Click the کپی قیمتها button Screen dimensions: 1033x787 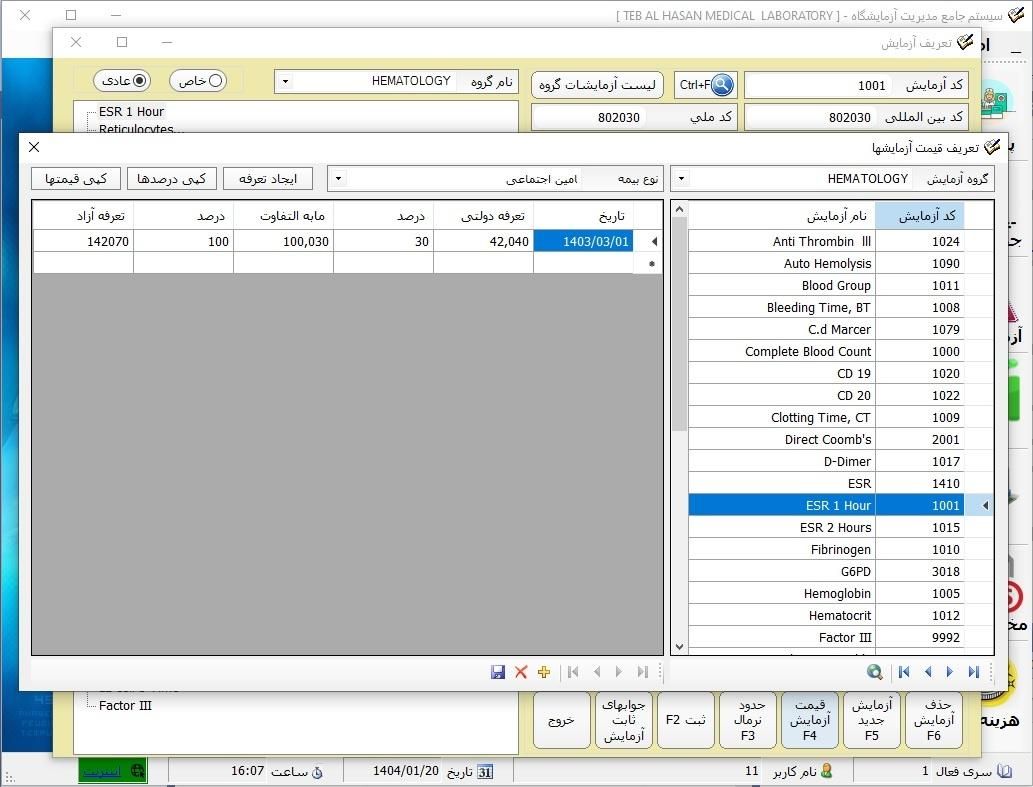(76, 178)
